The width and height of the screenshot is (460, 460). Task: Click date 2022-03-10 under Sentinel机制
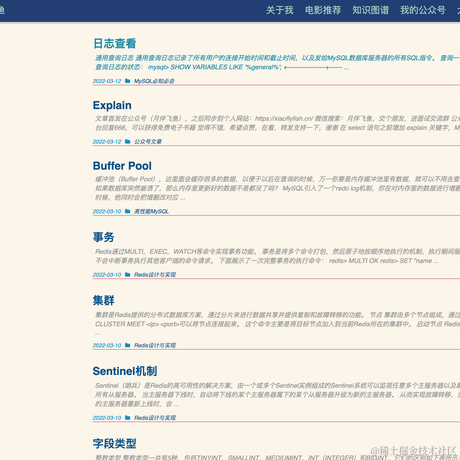pos(107,418)
